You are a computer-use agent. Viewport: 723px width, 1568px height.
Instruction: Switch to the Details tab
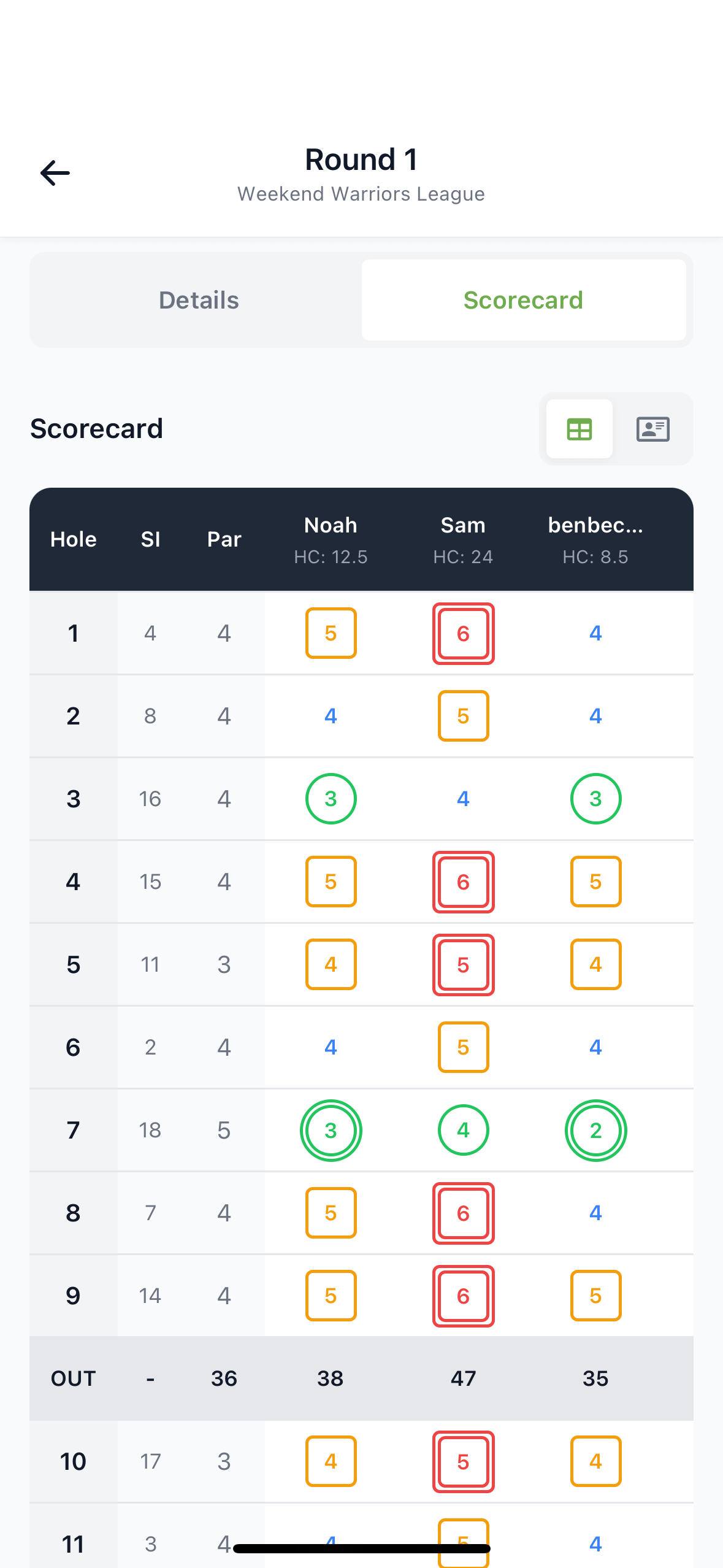tap(199, 300)
